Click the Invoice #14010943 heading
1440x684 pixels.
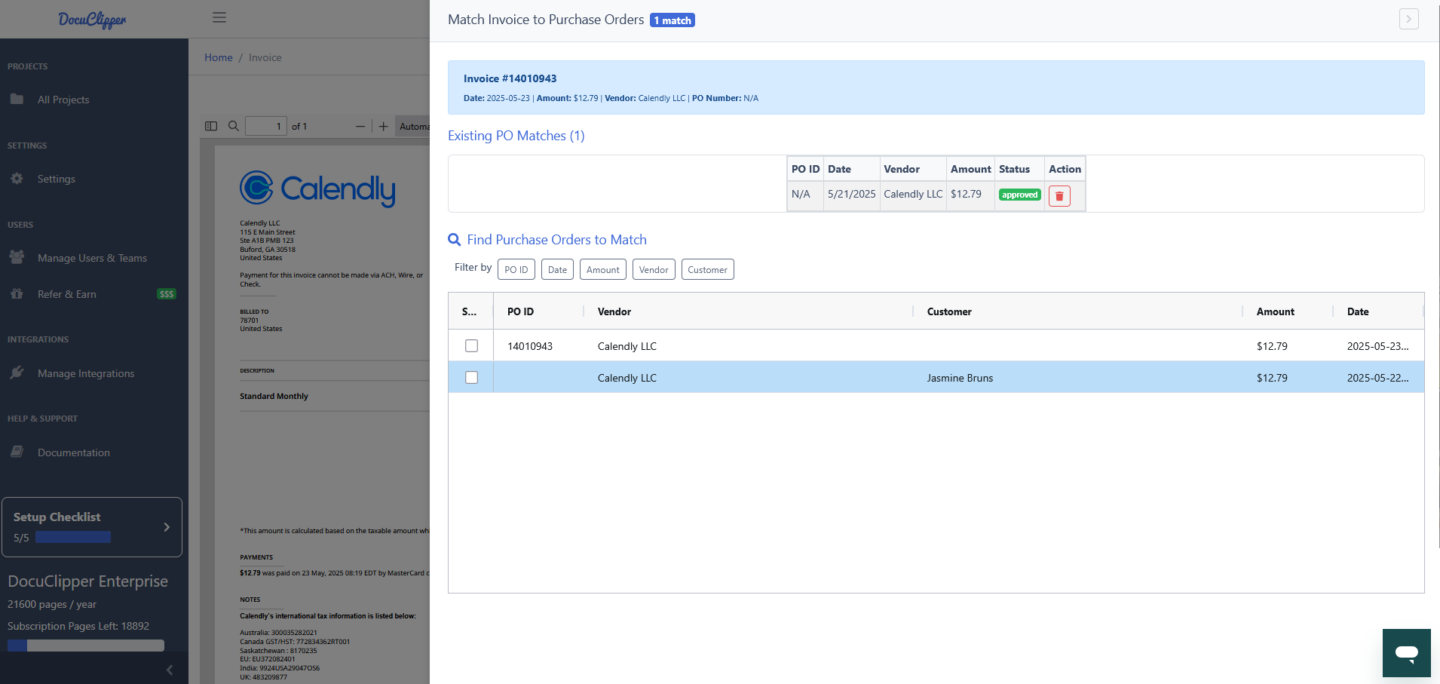[510, 78]
